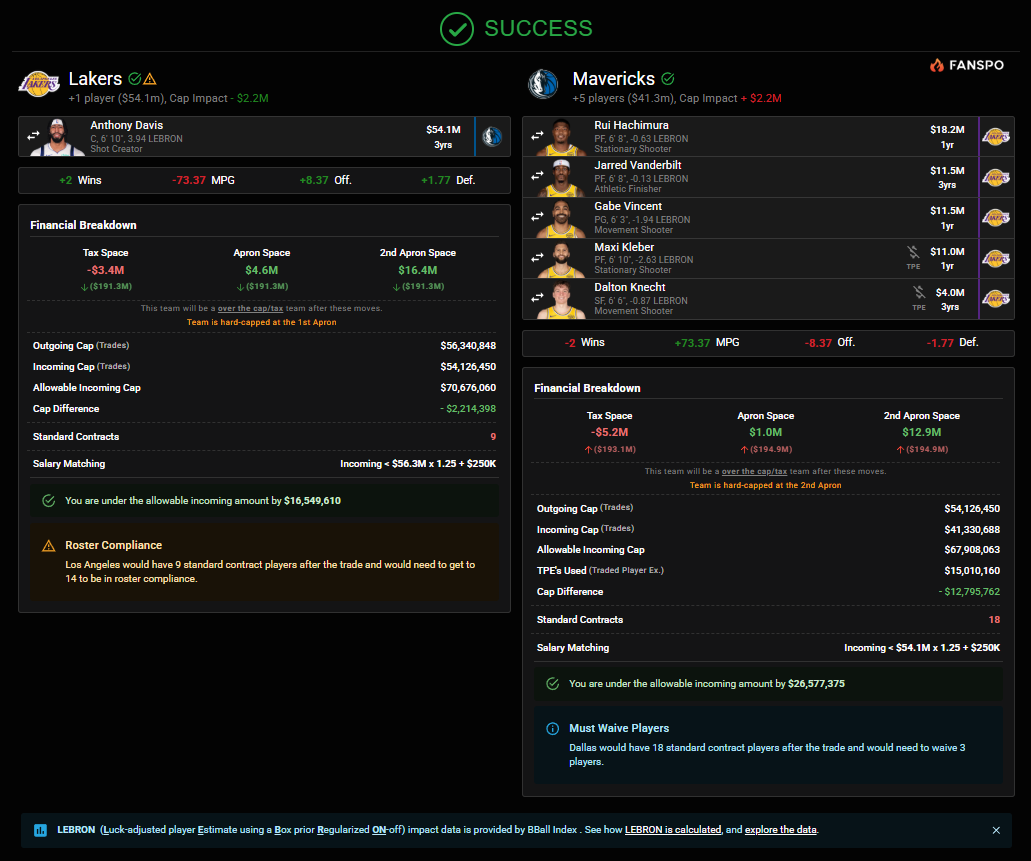The height and width of the screenshot is (861, 1031).
Task: Click the Mavericks green check status icon
Action: 668,79
